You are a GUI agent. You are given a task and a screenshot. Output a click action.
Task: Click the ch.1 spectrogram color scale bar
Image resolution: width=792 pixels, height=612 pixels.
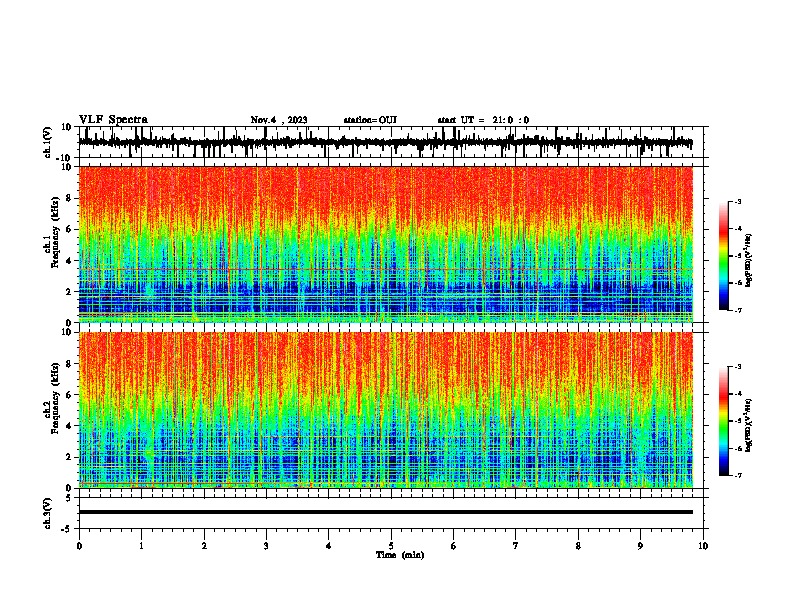pos(724,256)
